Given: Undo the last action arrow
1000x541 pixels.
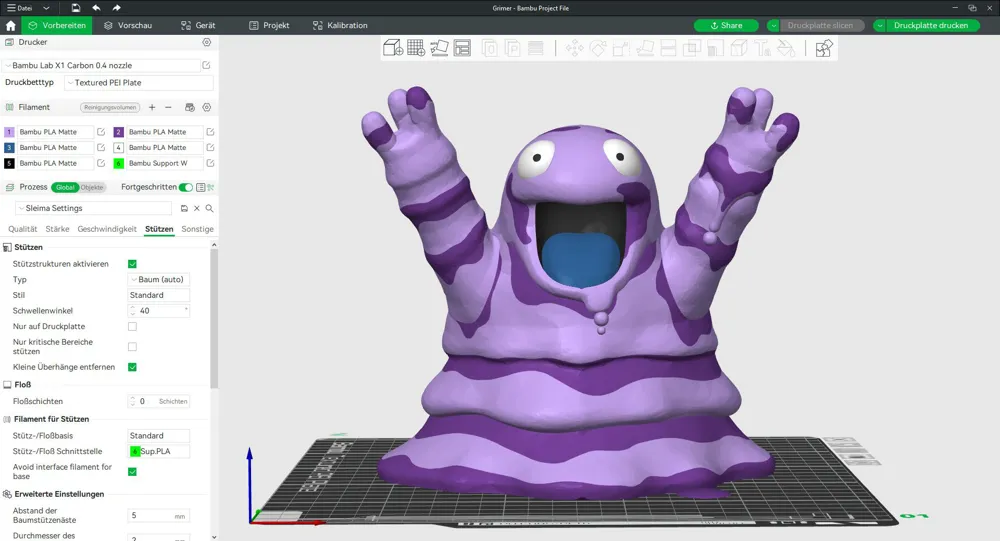Looking at the screenshot, I should (x=96, y=8).
